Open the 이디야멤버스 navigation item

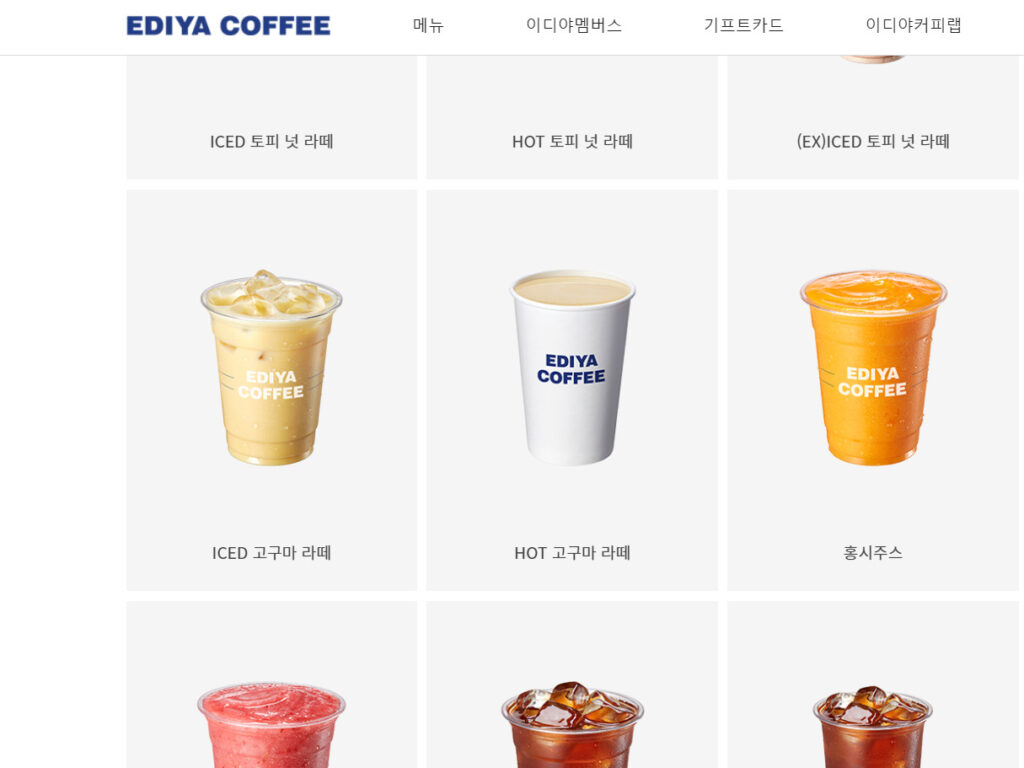coord(573,25)
